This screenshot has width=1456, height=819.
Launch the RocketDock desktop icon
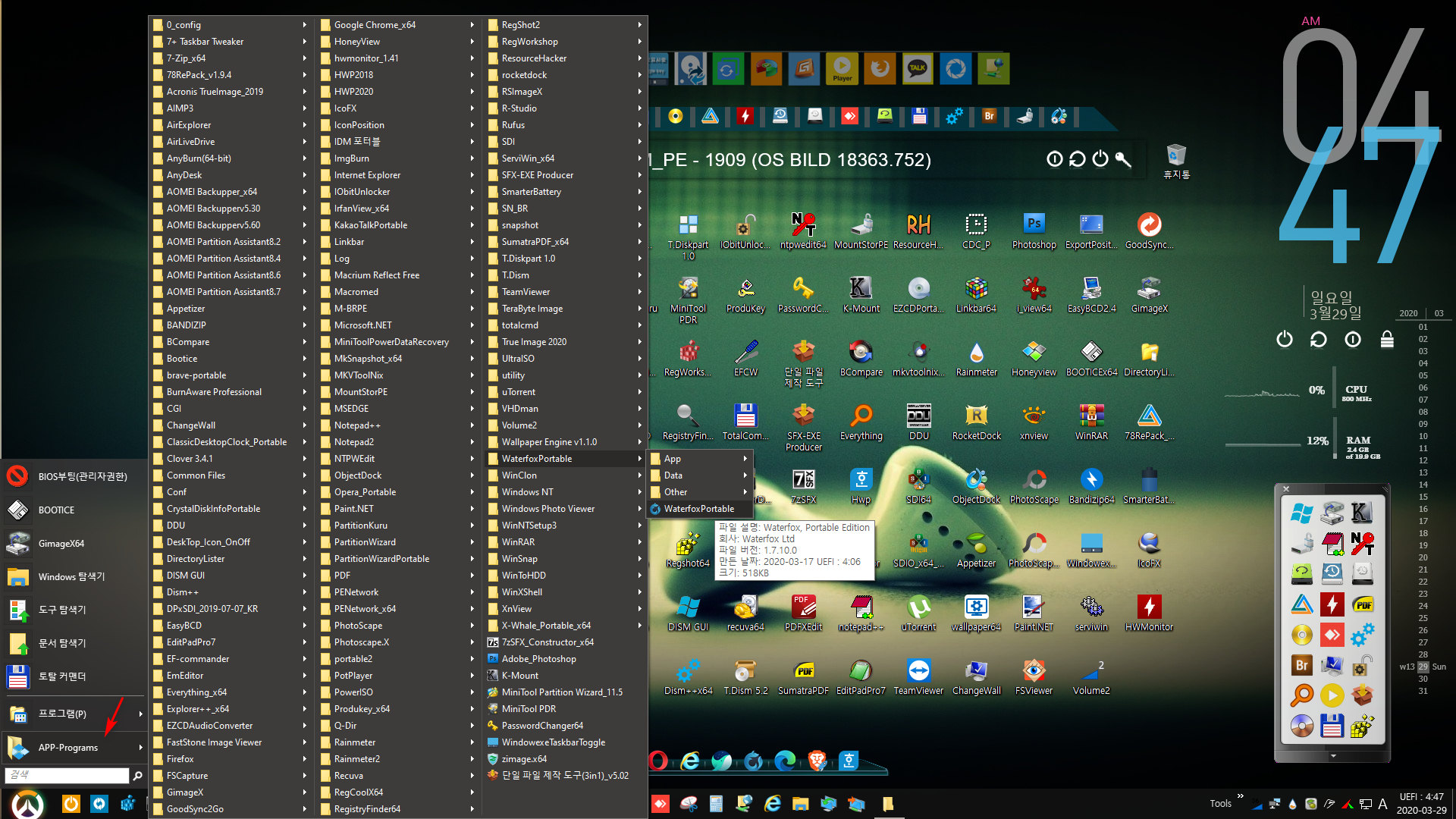pyautogui.click(x=976, y=422)
